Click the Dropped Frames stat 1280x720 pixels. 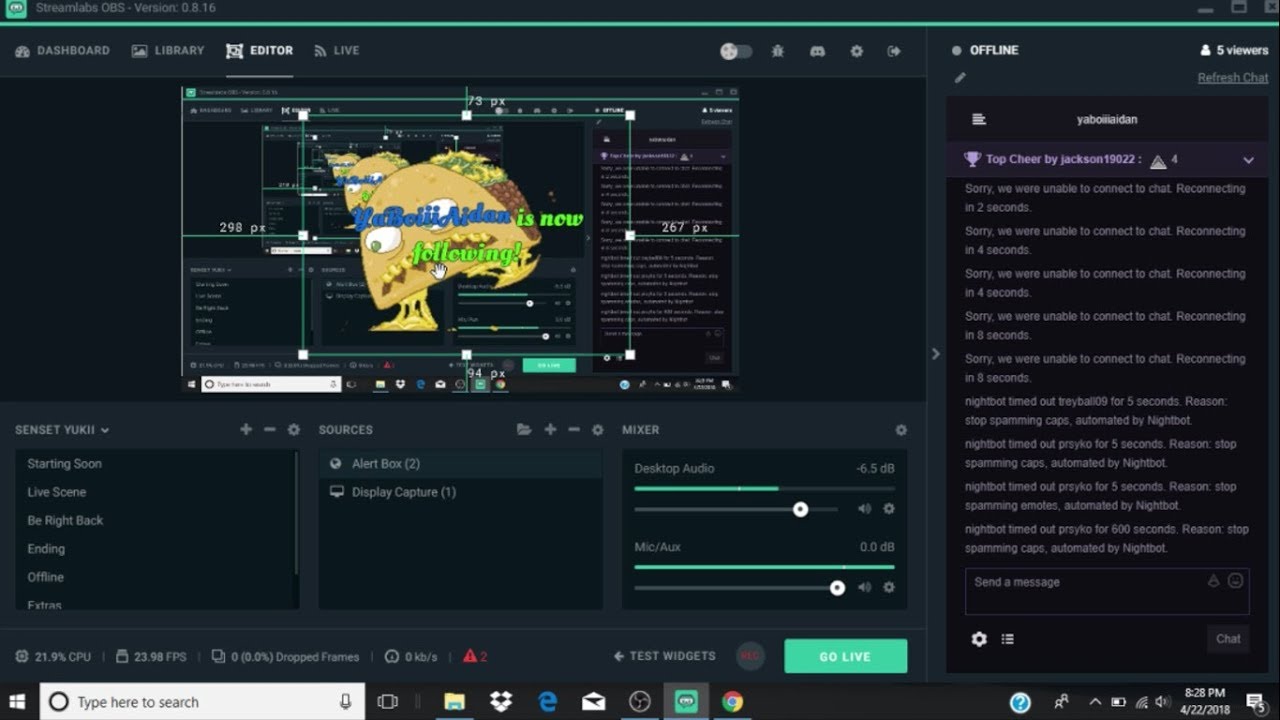[285, 657]
